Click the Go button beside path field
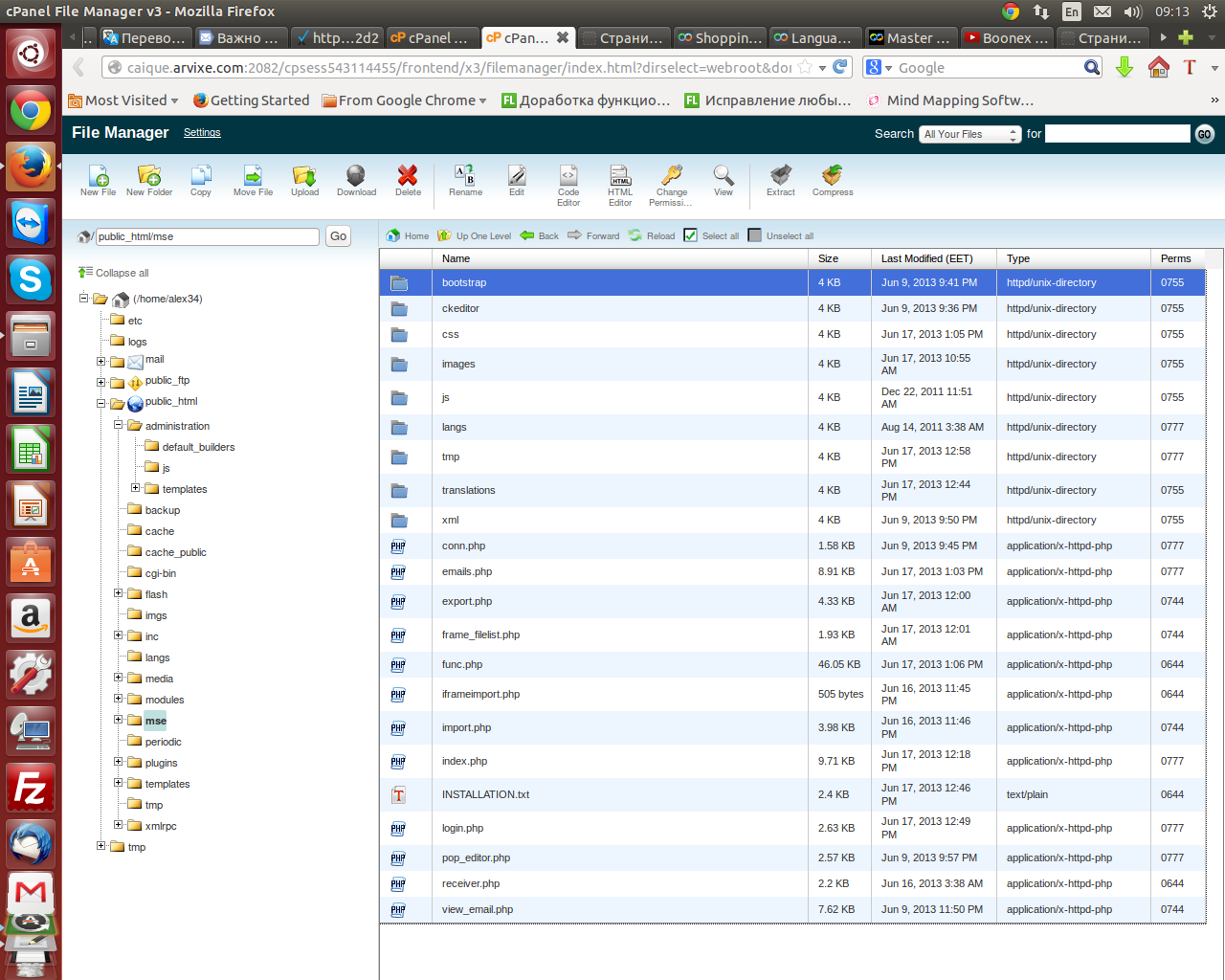The image size is (1225, 980). (x=339, y=236)
